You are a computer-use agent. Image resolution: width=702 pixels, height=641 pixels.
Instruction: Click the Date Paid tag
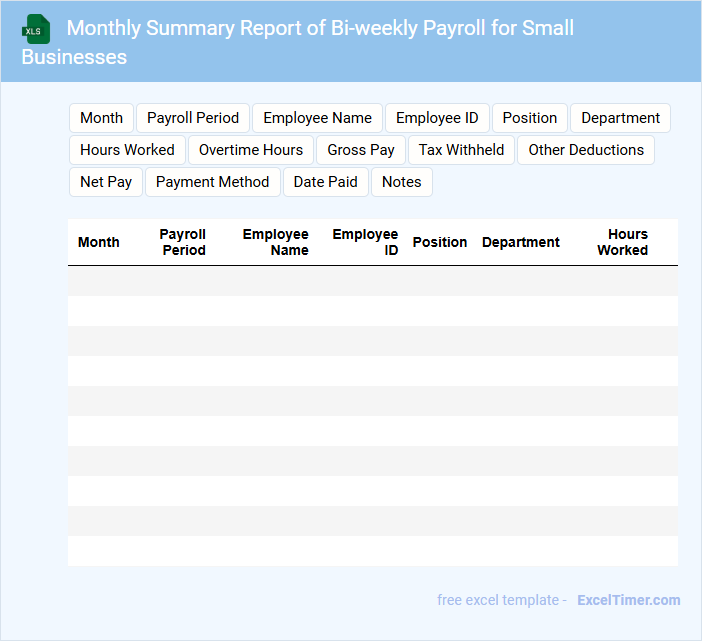[x=325, y=182]
